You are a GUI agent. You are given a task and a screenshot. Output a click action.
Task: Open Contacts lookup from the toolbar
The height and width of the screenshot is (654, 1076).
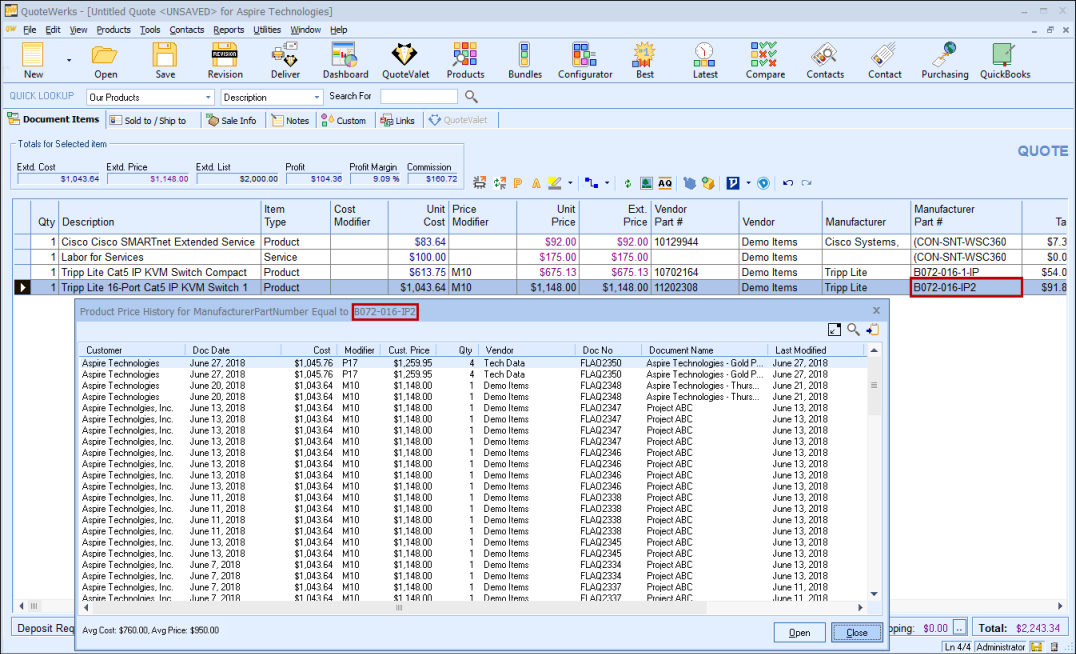[825, 60]
